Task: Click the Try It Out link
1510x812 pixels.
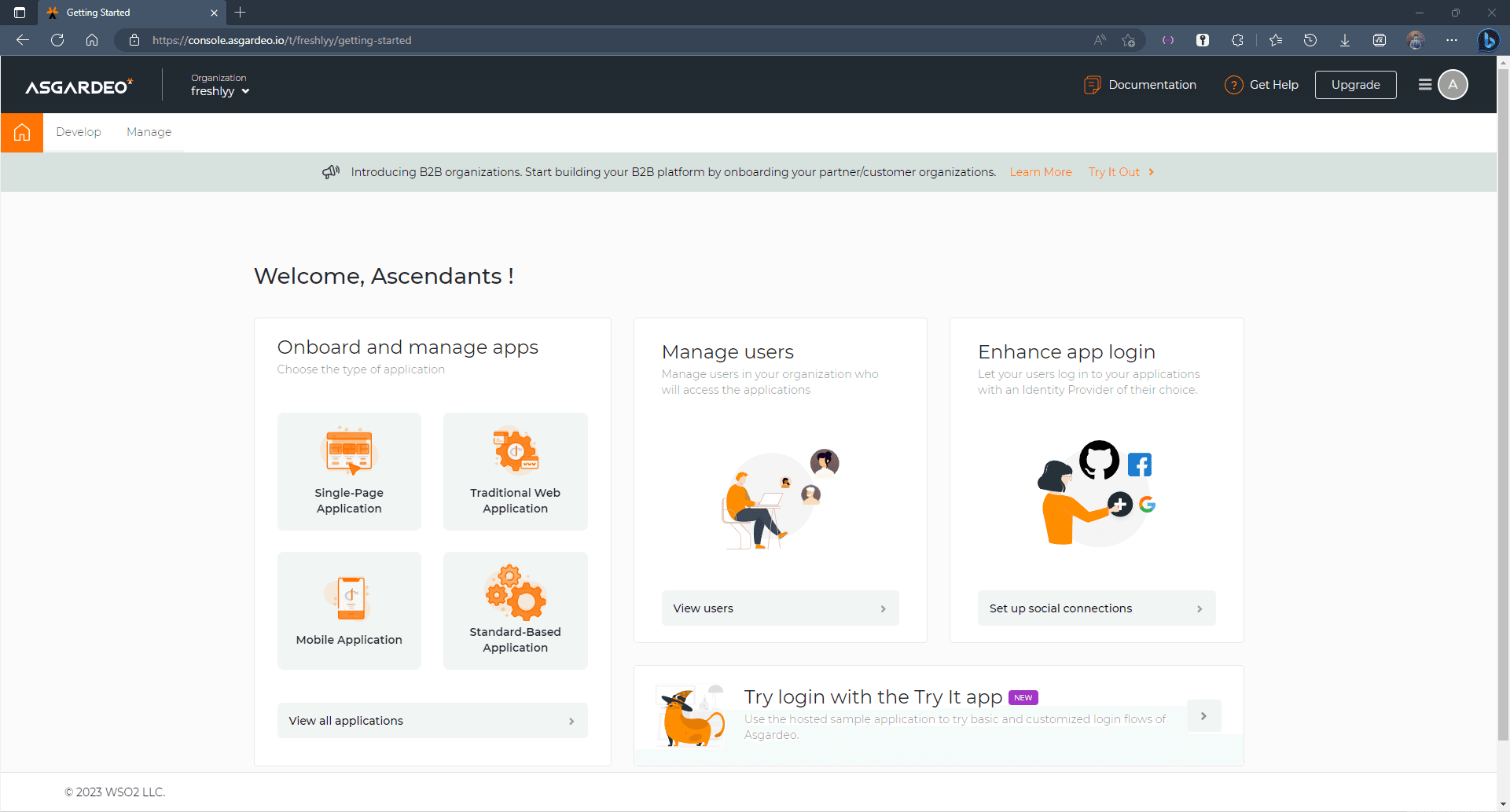Action: click(1114, 172)
